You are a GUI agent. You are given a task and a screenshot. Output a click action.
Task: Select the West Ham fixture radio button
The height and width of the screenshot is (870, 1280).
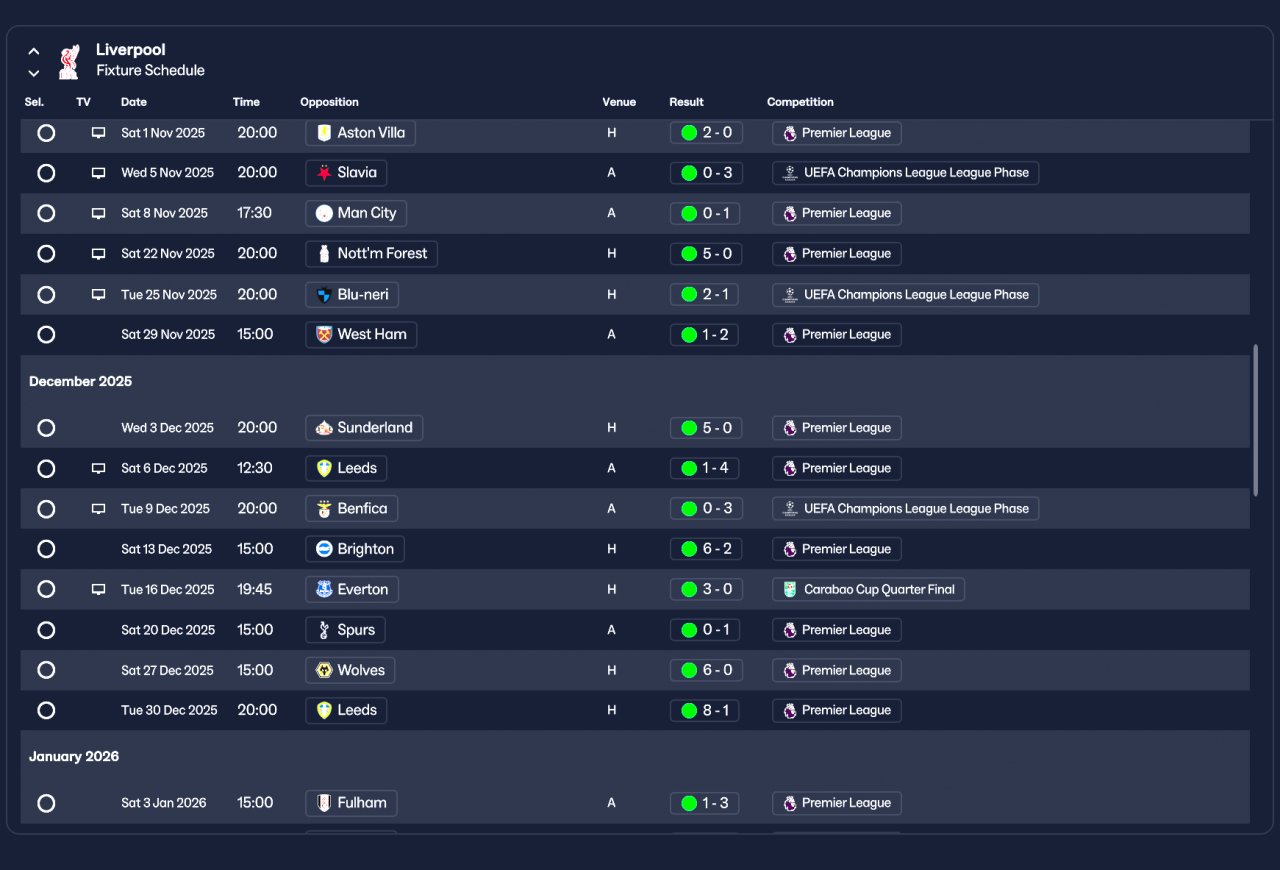(46, 335)
